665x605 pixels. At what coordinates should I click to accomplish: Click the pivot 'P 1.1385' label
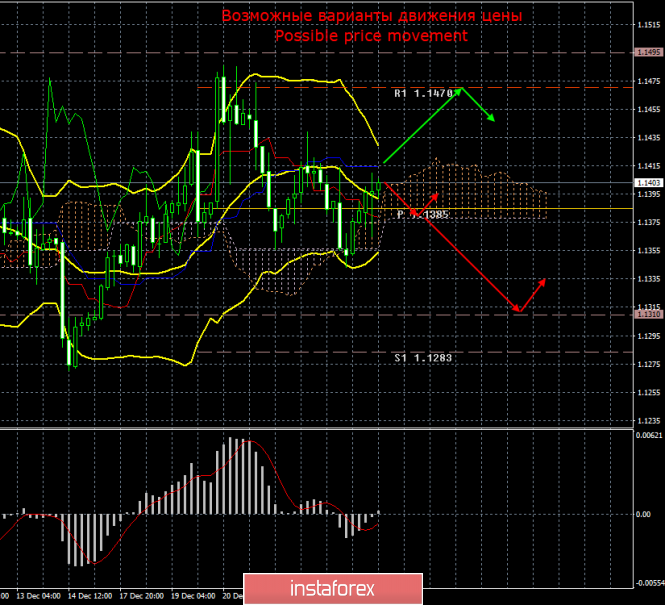click(x=423, y=215)
